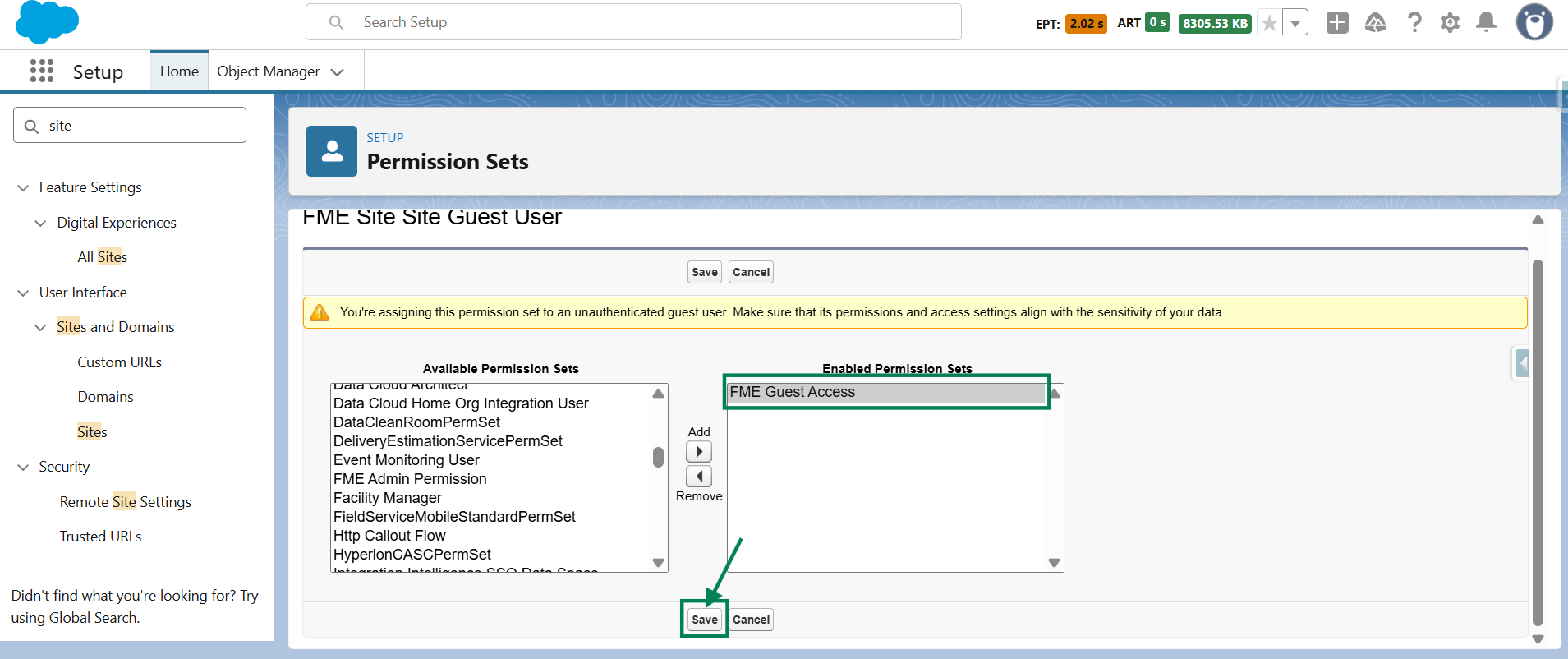The image size is (1568, 659).
Task: Click the SETUP breadcrumb above Permission Sets
Action: coord(385,138)
